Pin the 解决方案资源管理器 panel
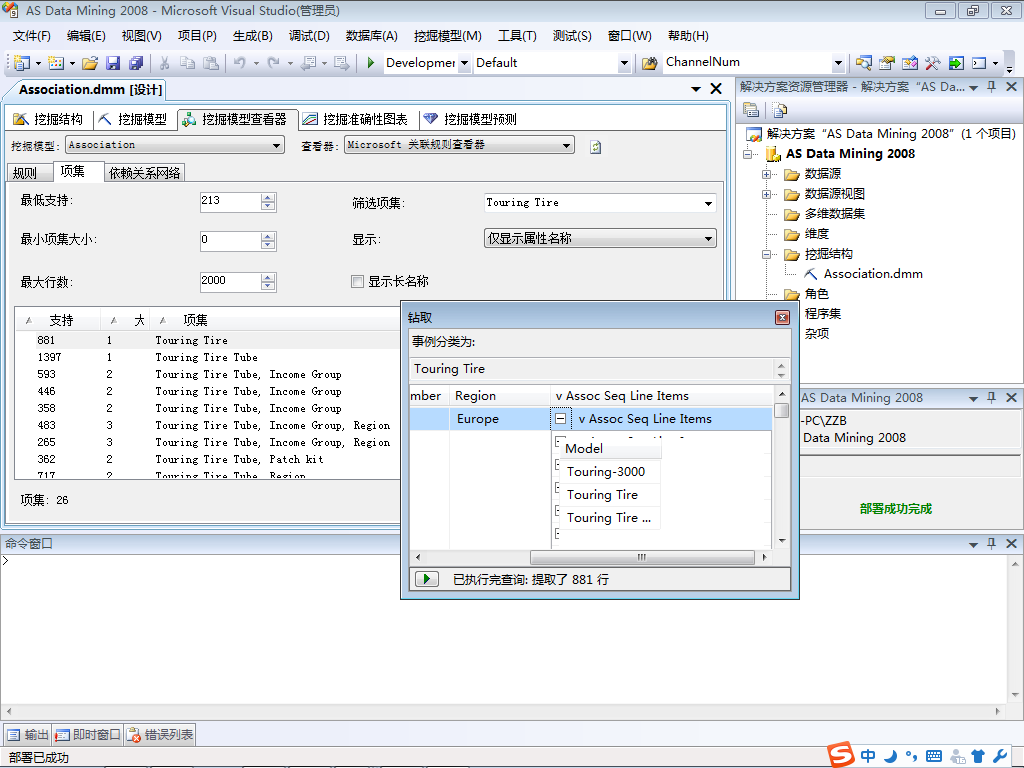Screen dimensions: 1024x768 991,87
